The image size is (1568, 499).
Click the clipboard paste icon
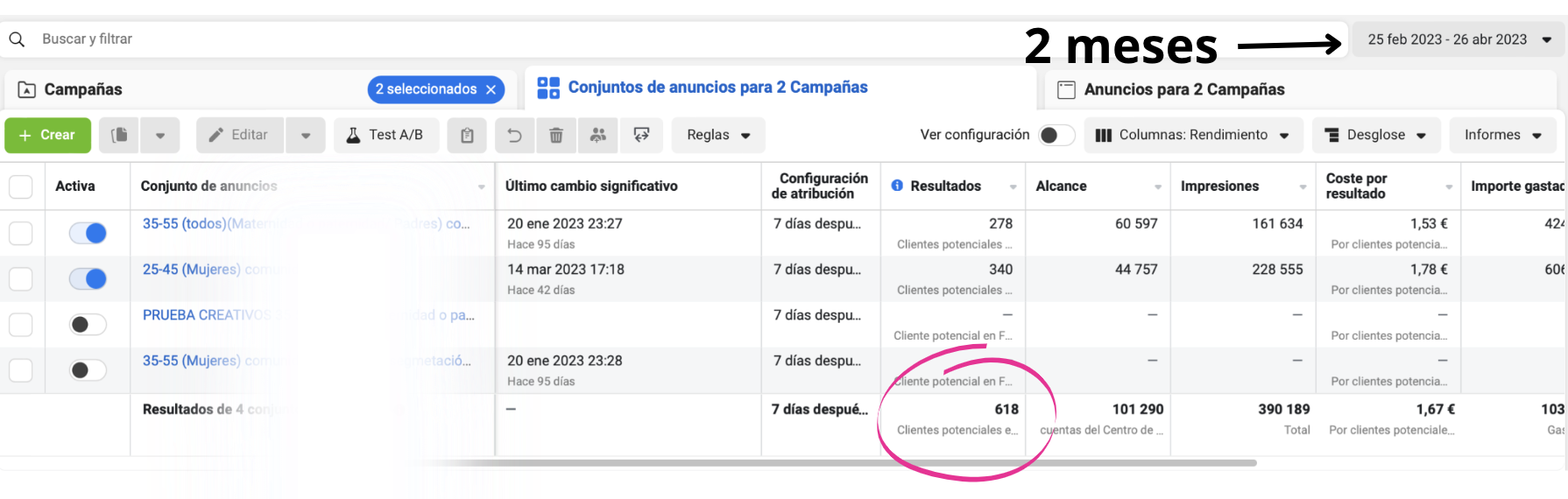(x=467, y=135)
